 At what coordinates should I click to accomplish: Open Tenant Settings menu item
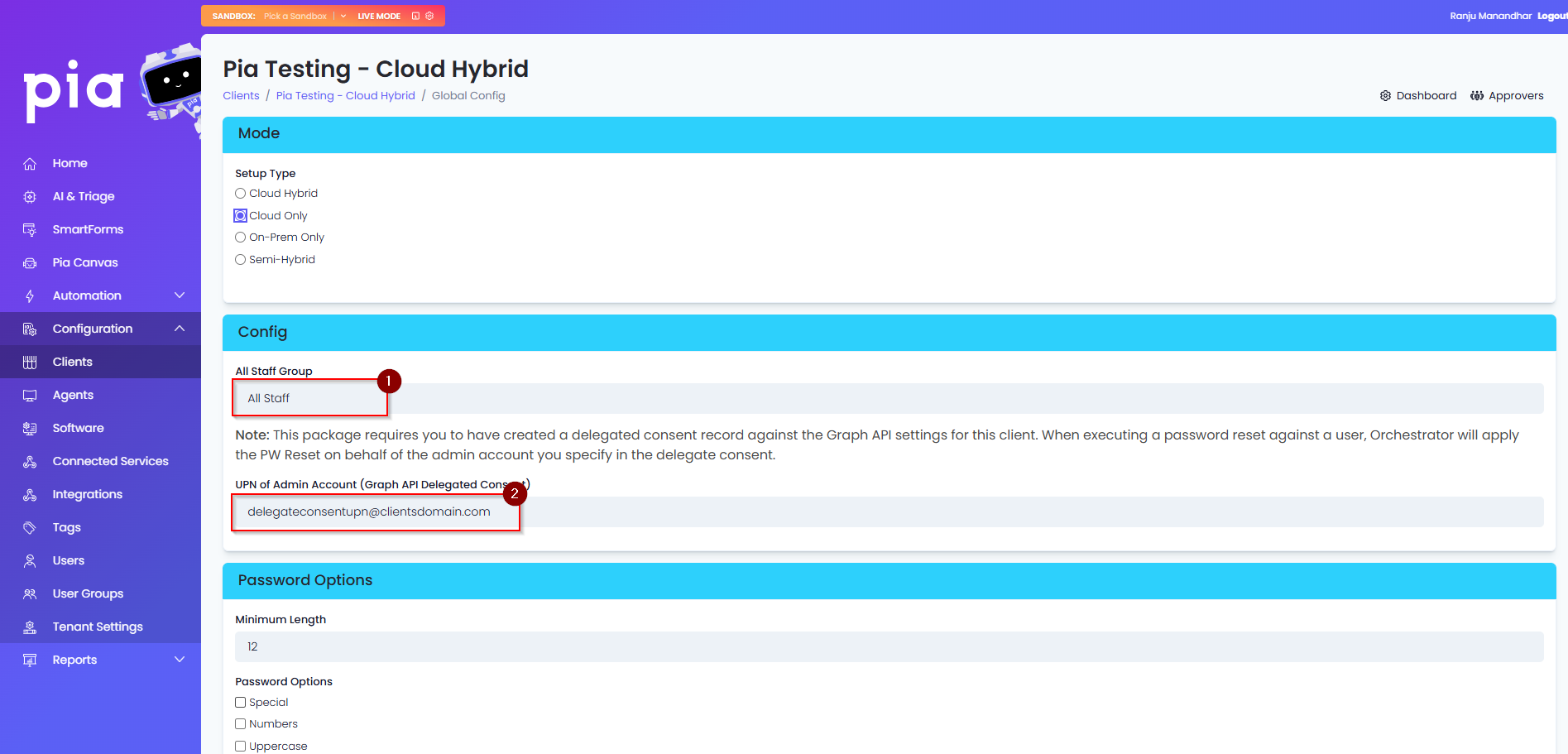coord(100,627)
